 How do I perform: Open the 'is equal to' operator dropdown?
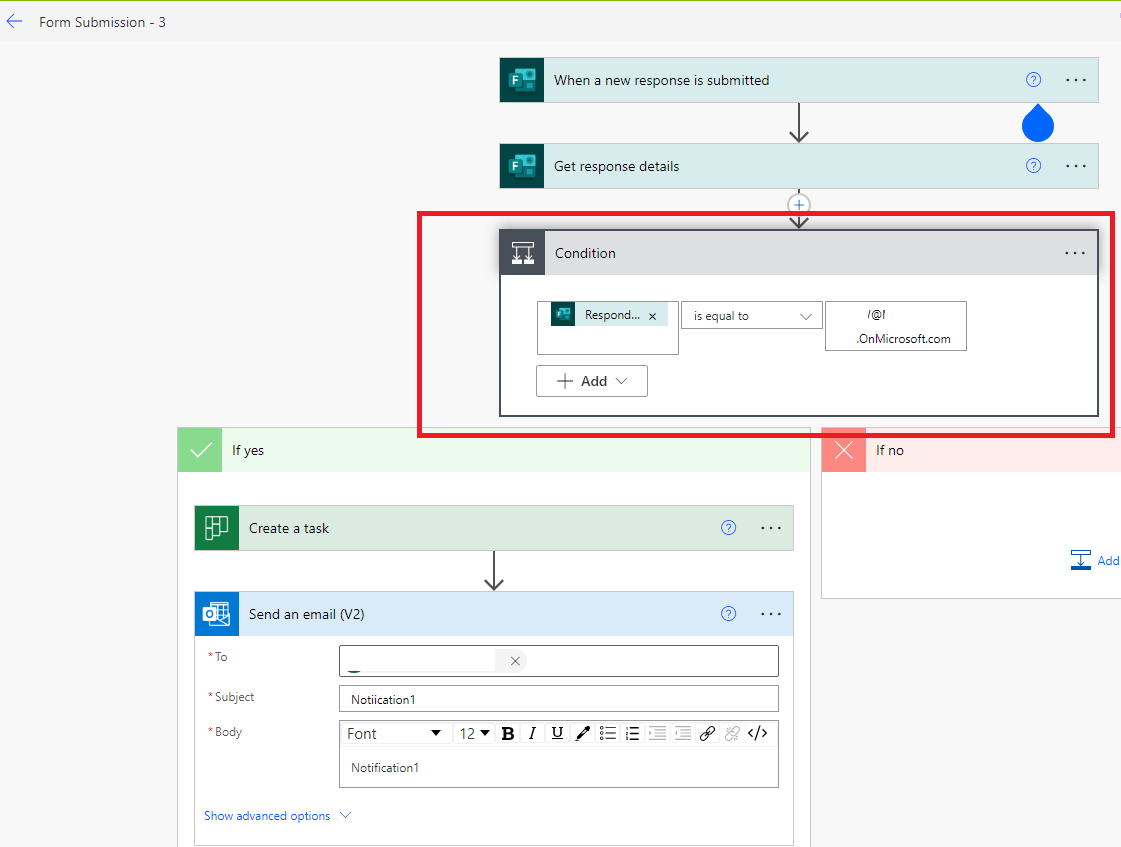tap(751, 316)
